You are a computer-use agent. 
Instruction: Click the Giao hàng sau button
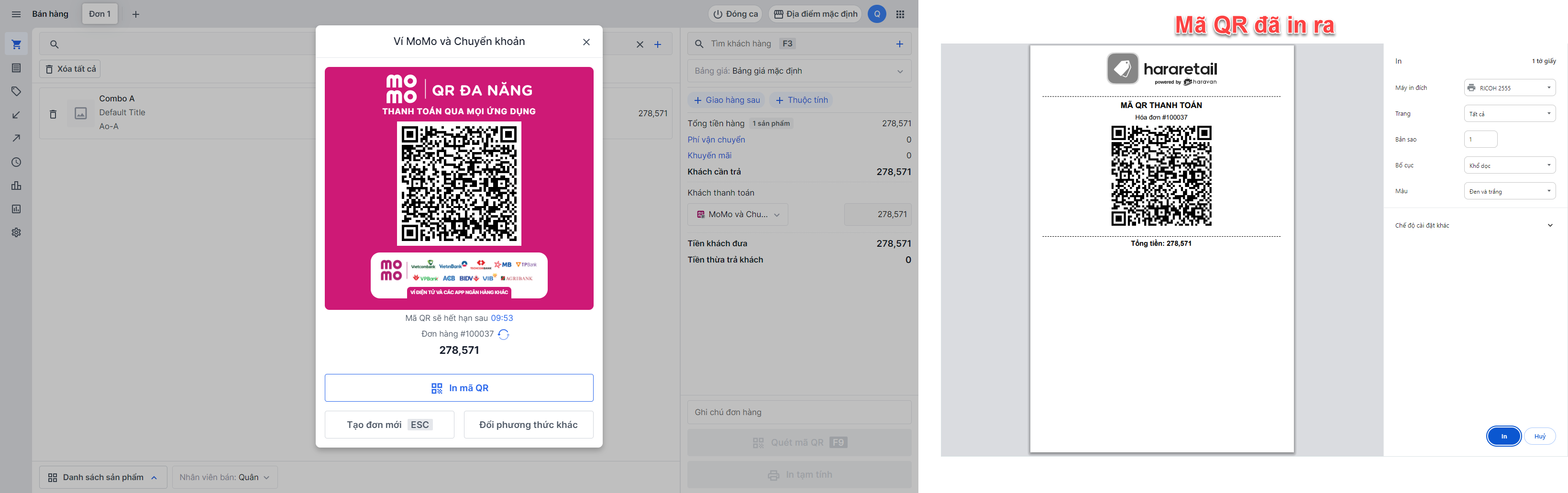click(727, 100)
